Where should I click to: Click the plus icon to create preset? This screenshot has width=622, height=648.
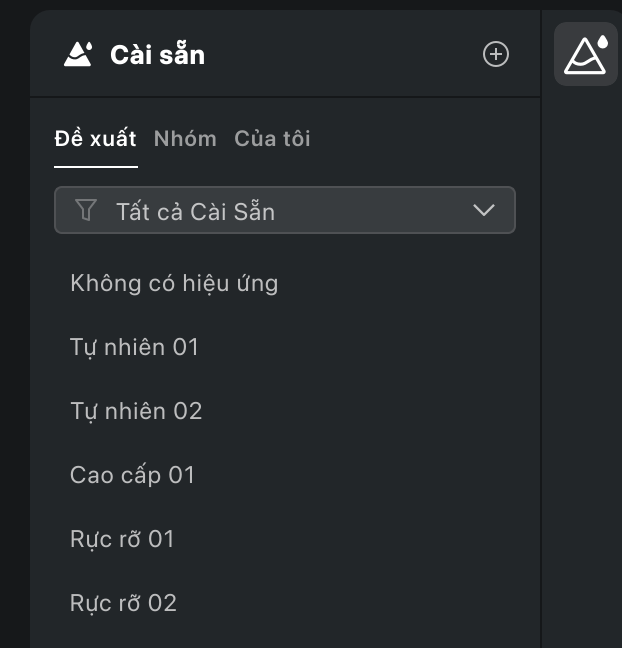click(x=496, y=54)
